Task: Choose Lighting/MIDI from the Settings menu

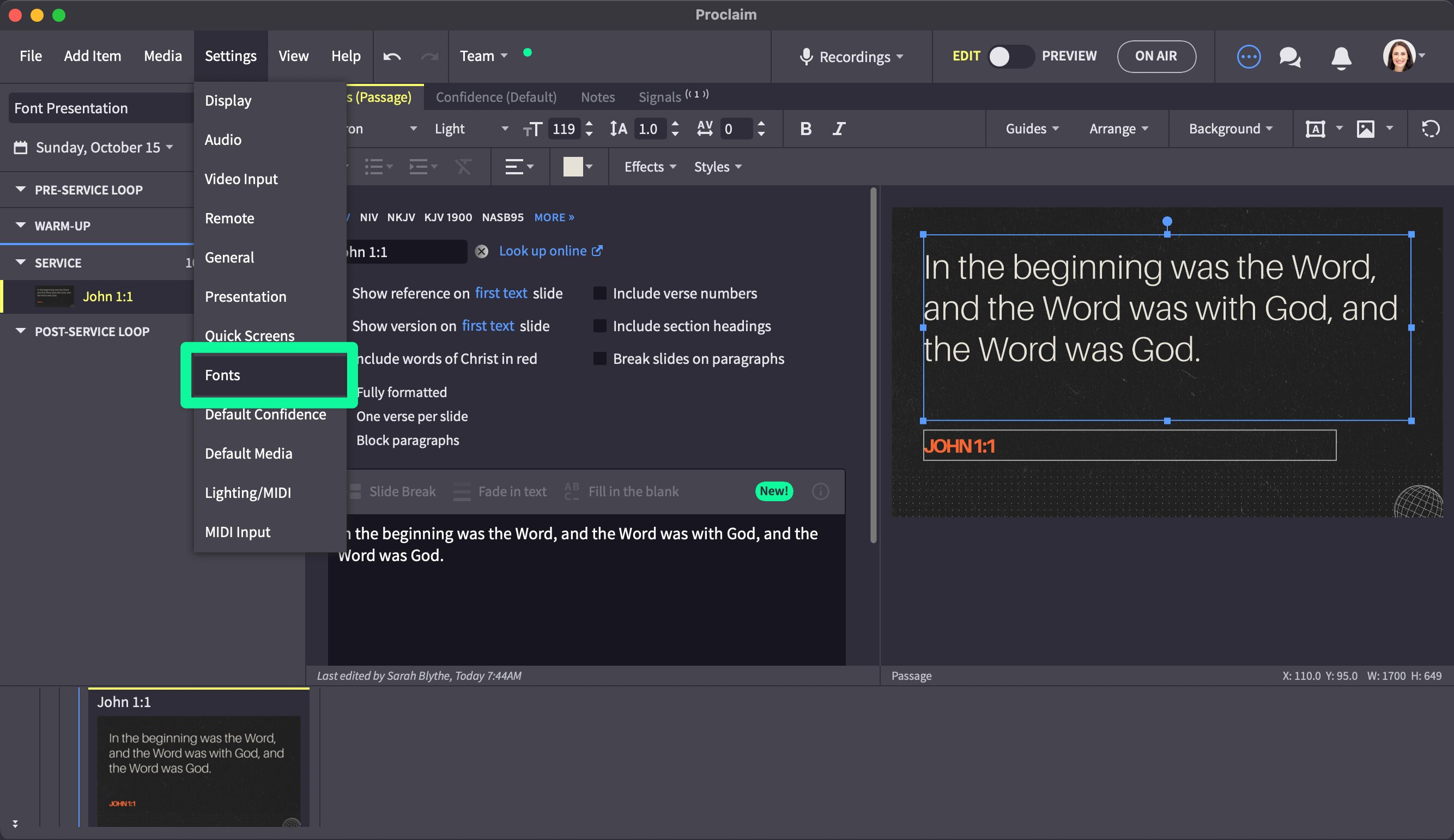Action: tap(269, 492)
